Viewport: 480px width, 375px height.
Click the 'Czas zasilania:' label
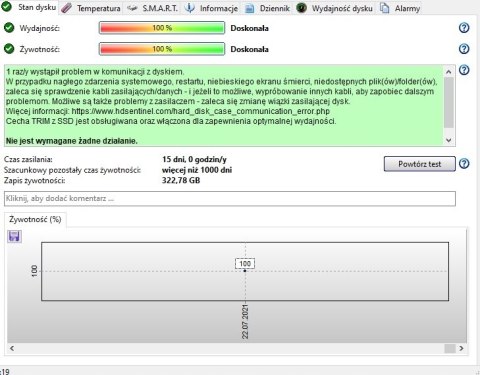click(x=28, y=159)
